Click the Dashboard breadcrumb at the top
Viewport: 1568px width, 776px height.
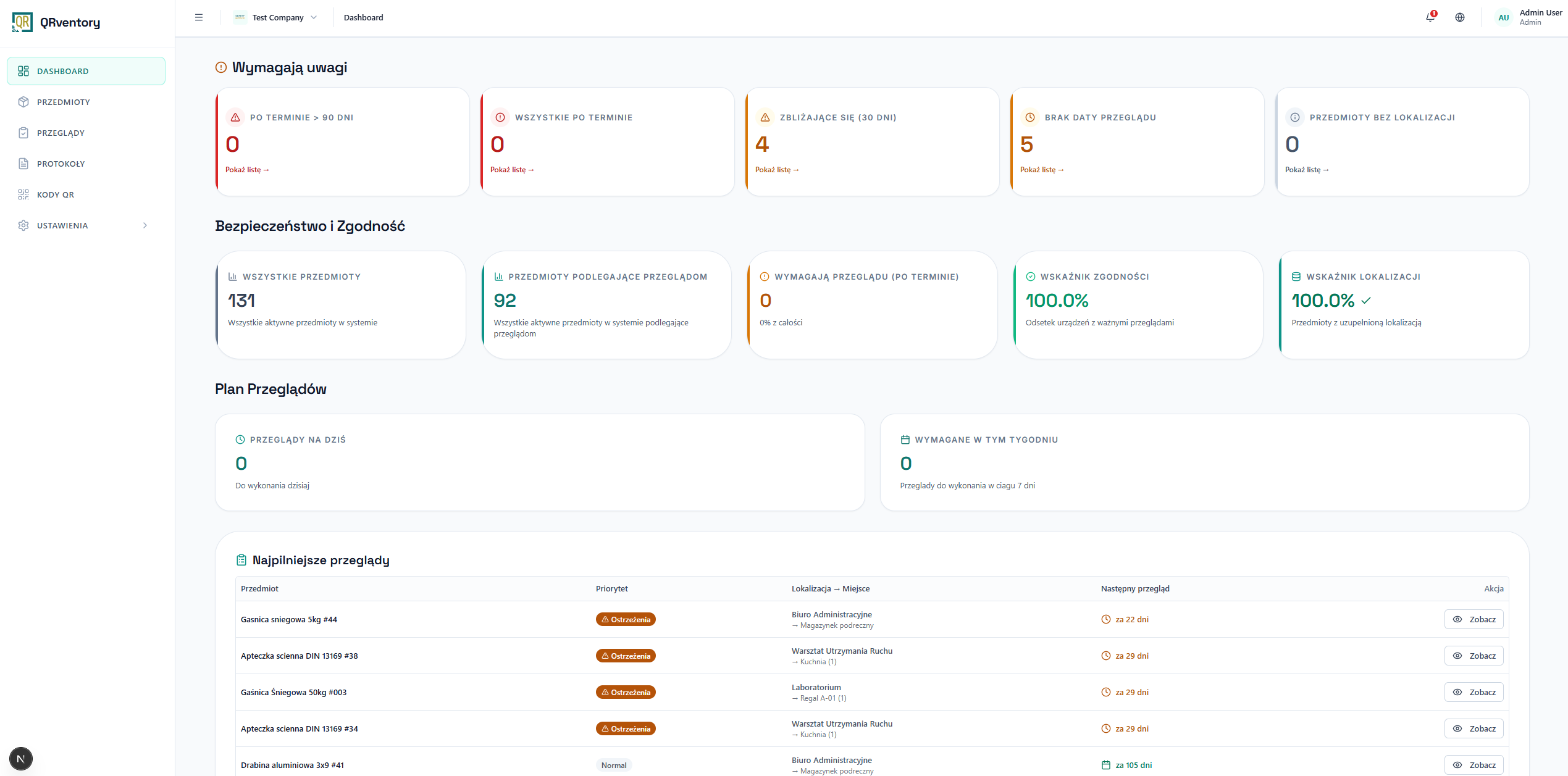pyautogui.click(x=363, y=17)
